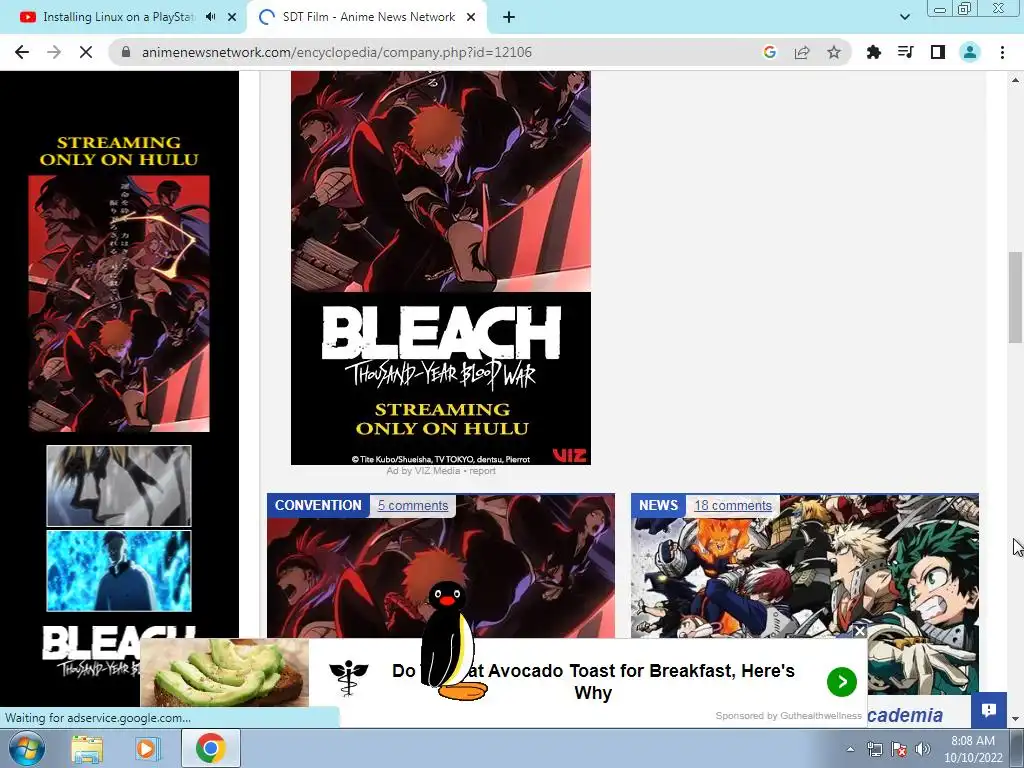
Task: Close the SDT Film tab
Action: pos(471,17)
